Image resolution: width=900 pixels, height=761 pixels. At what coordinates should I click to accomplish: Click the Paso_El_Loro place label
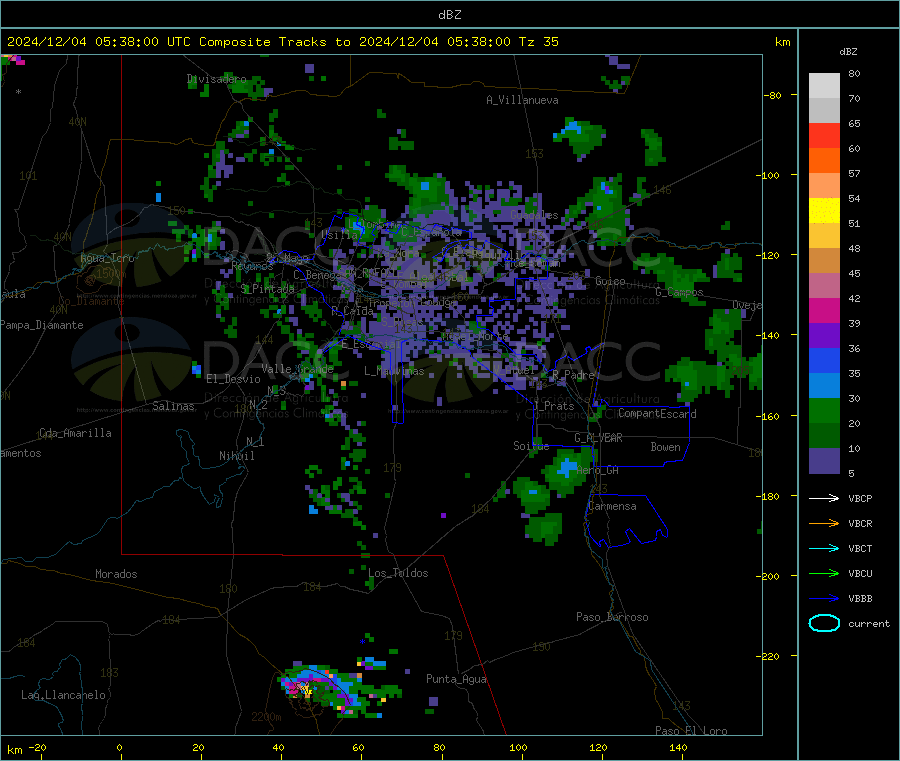coord(691,731)
